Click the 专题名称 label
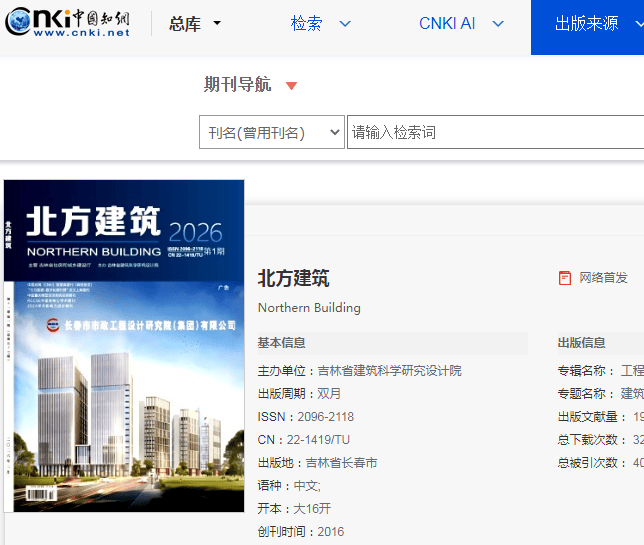The height and width of the screenshot is (545, 644). [585, 394]
